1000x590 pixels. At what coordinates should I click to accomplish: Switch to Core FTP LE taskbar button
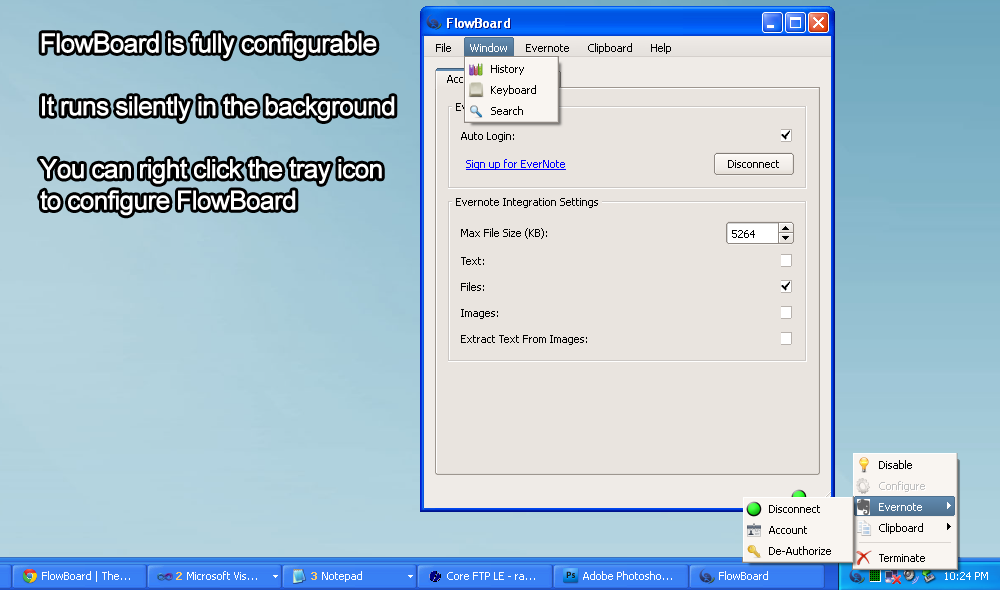(486, 576)
